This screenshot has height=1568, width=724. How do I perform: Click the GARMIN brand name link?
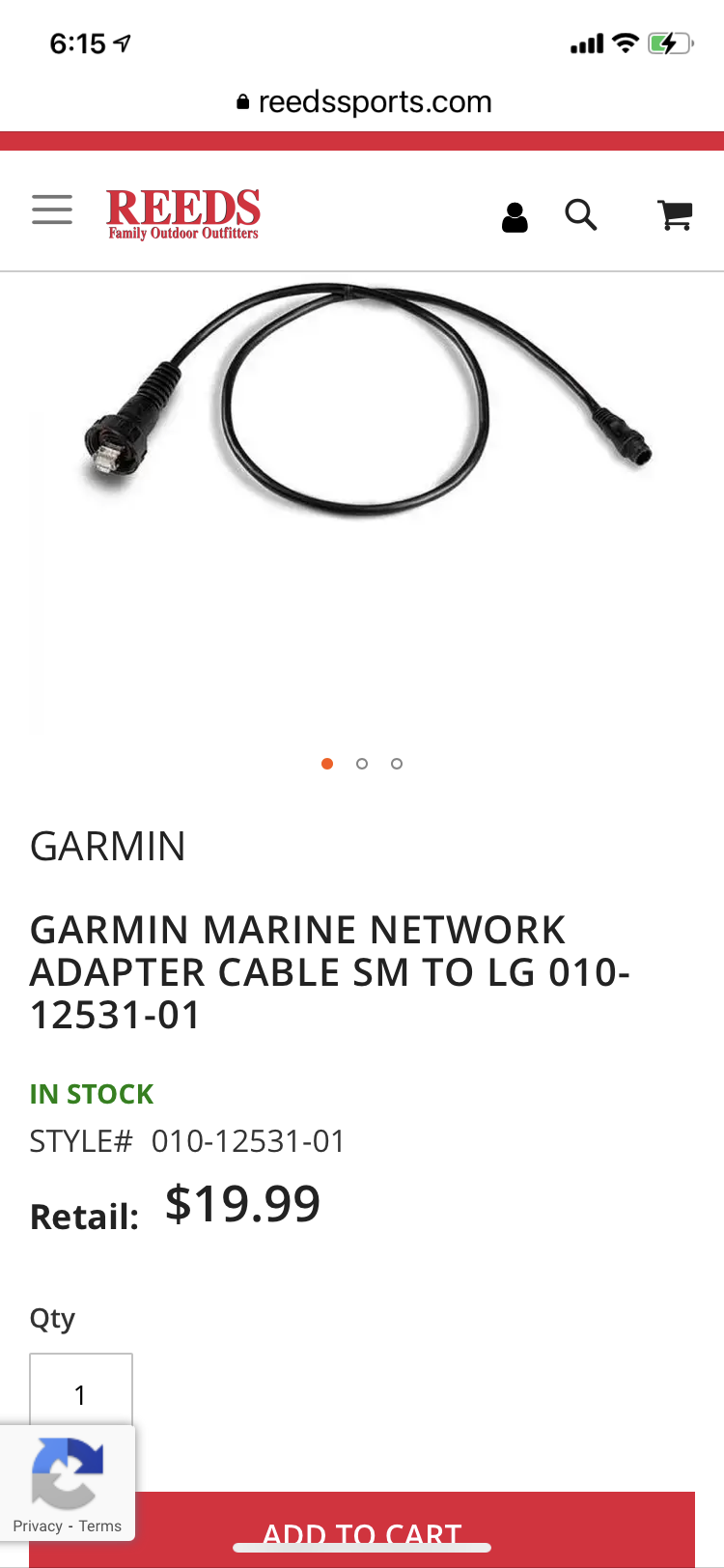pos(108,847)
